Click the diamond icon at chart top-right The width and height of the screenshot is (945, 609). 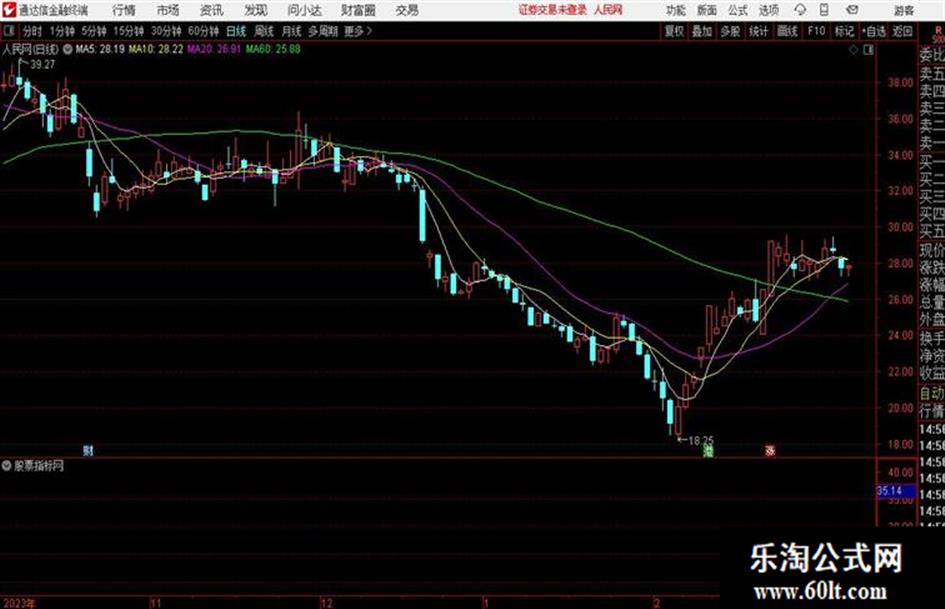[x=853, y=50]
